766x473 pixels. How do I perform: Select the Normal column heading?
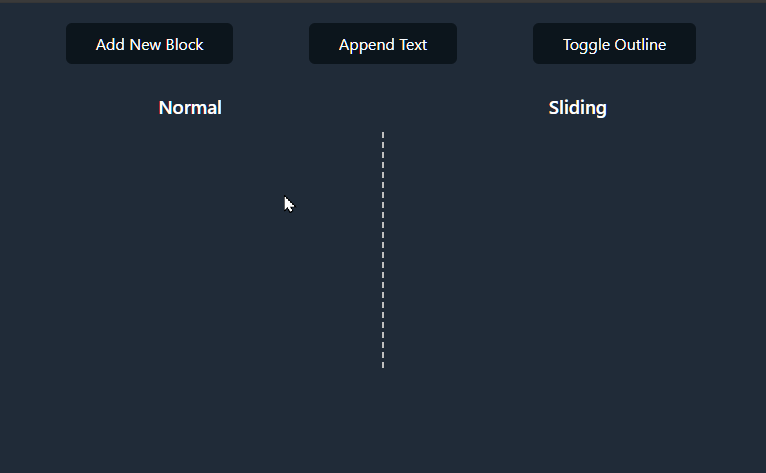point(190,108)
